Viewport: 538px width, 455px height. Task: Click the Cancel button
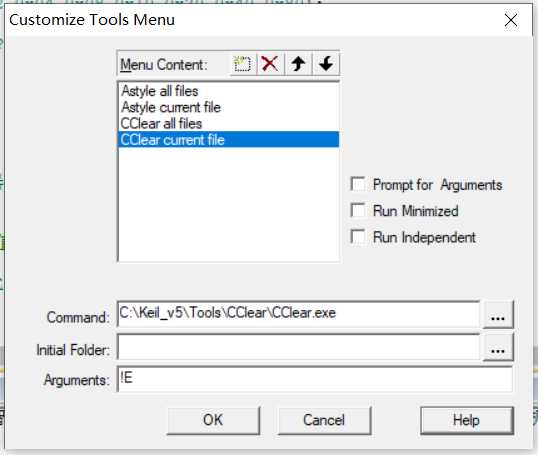(324, 420)
